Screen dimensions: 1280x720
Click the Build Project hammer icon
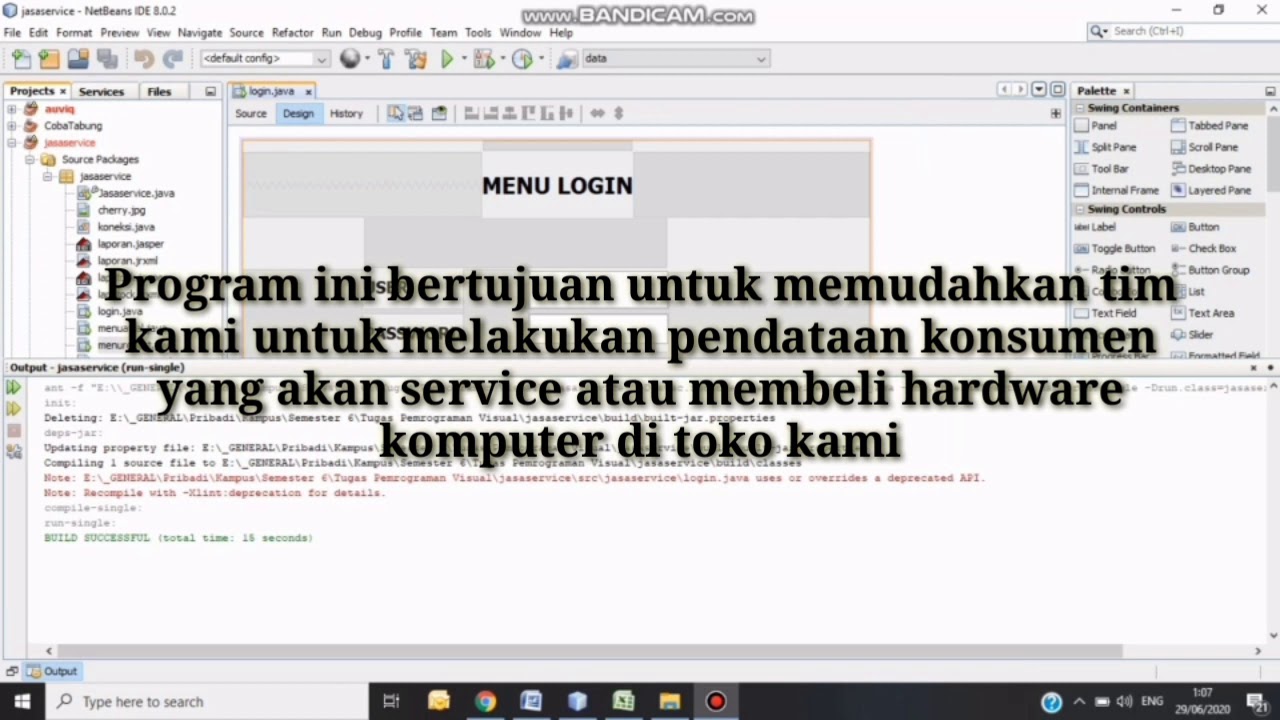coord(388,59)
